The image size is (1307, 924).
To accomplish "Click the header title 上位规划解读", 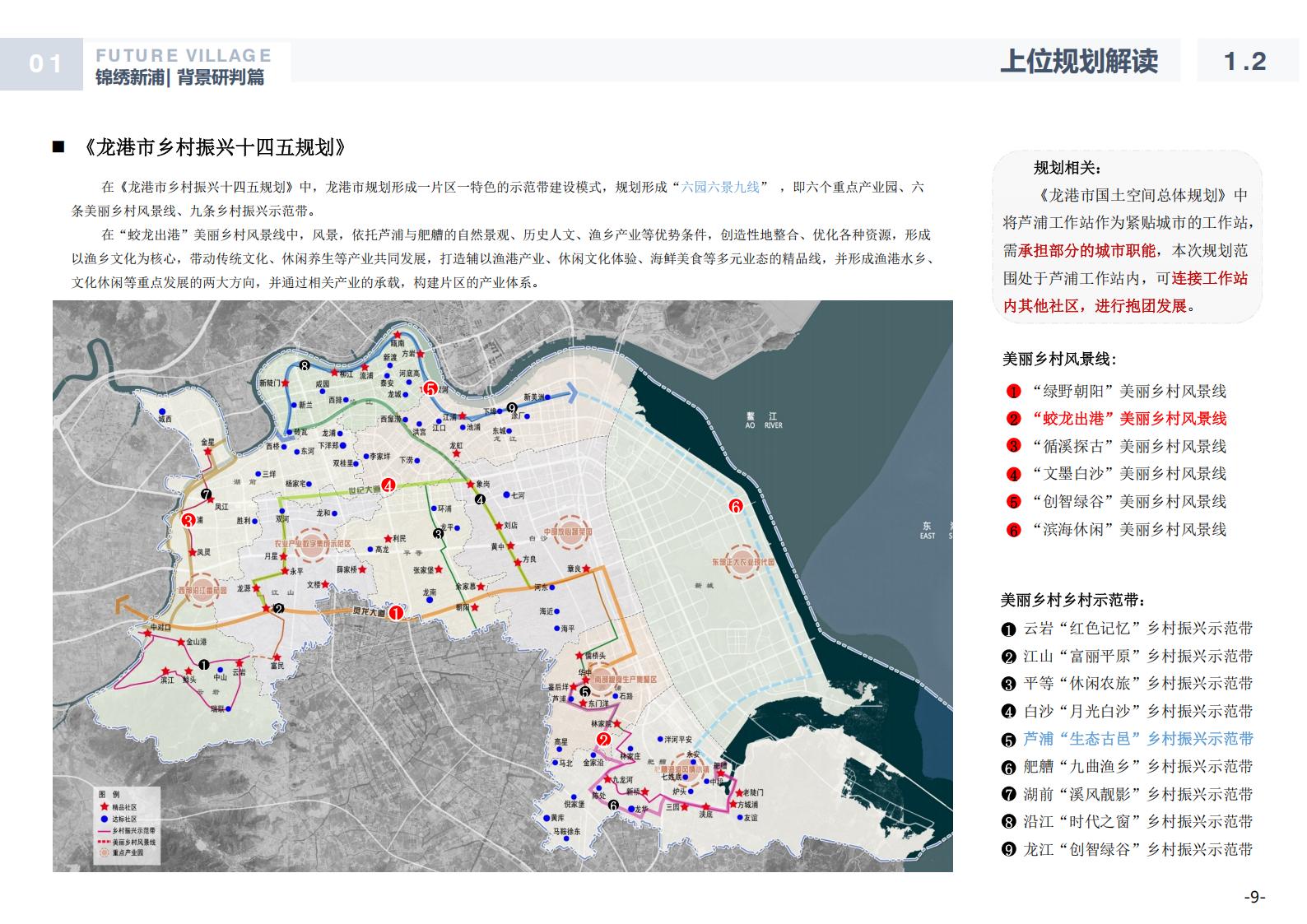I will (x=1079, y=62).
